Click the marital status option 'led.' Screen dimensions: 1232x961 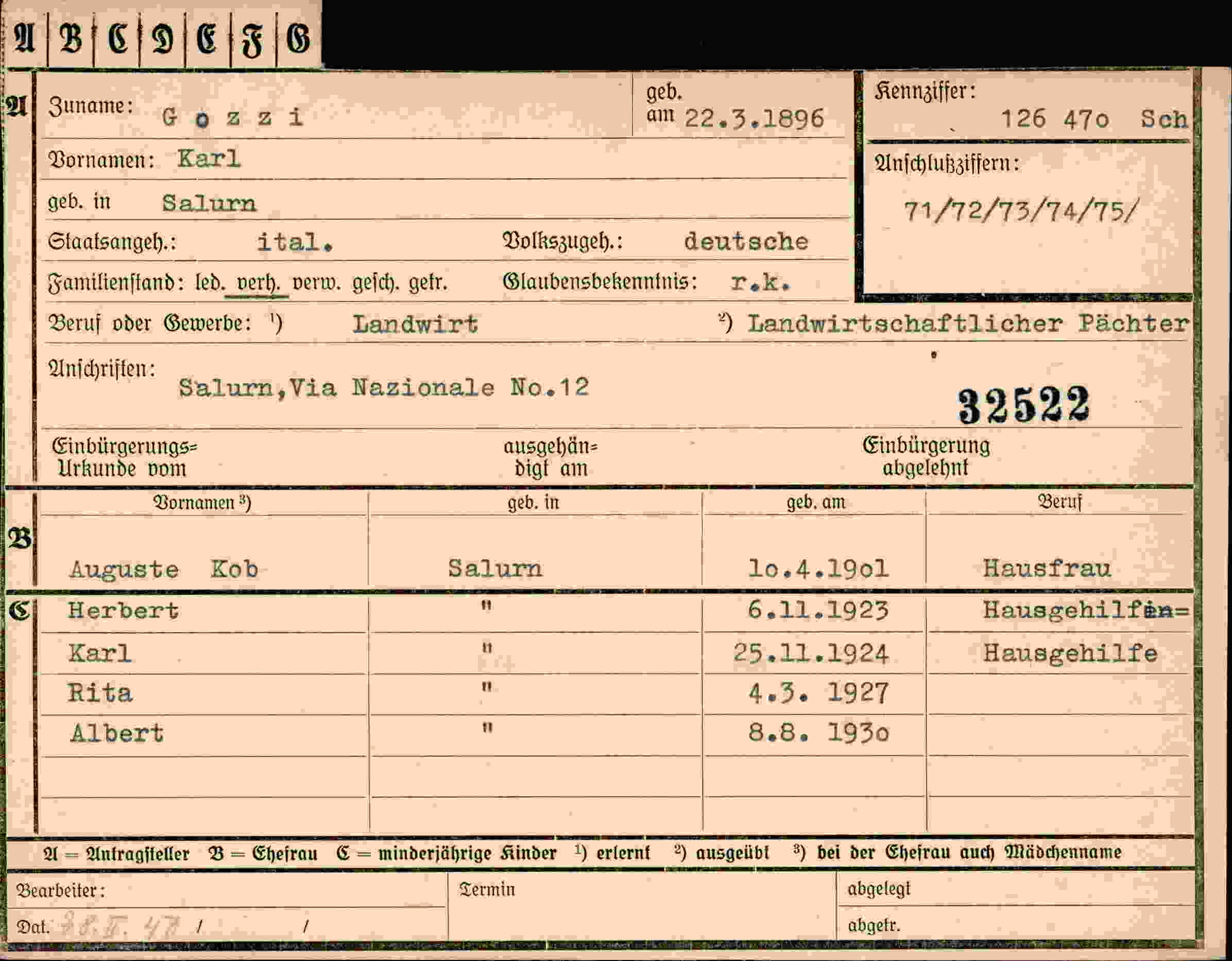pos(210,281)
